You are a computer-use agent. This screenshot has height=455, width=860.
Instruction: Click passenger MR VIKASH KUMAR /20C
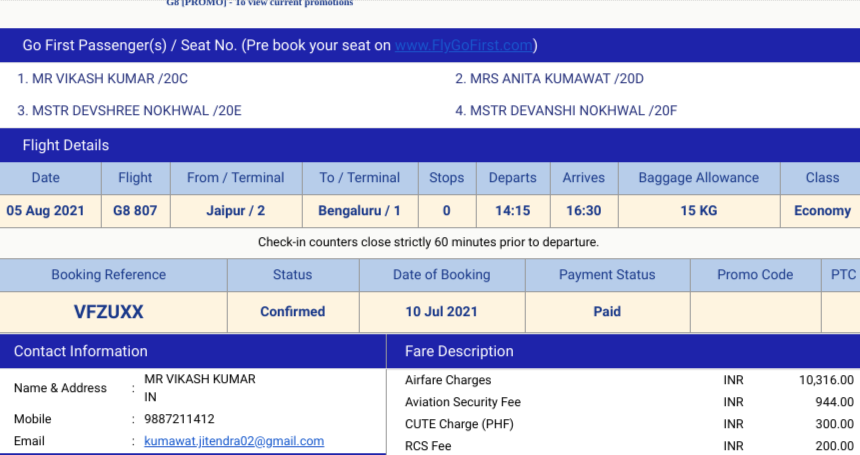click(x=103, y=79)
